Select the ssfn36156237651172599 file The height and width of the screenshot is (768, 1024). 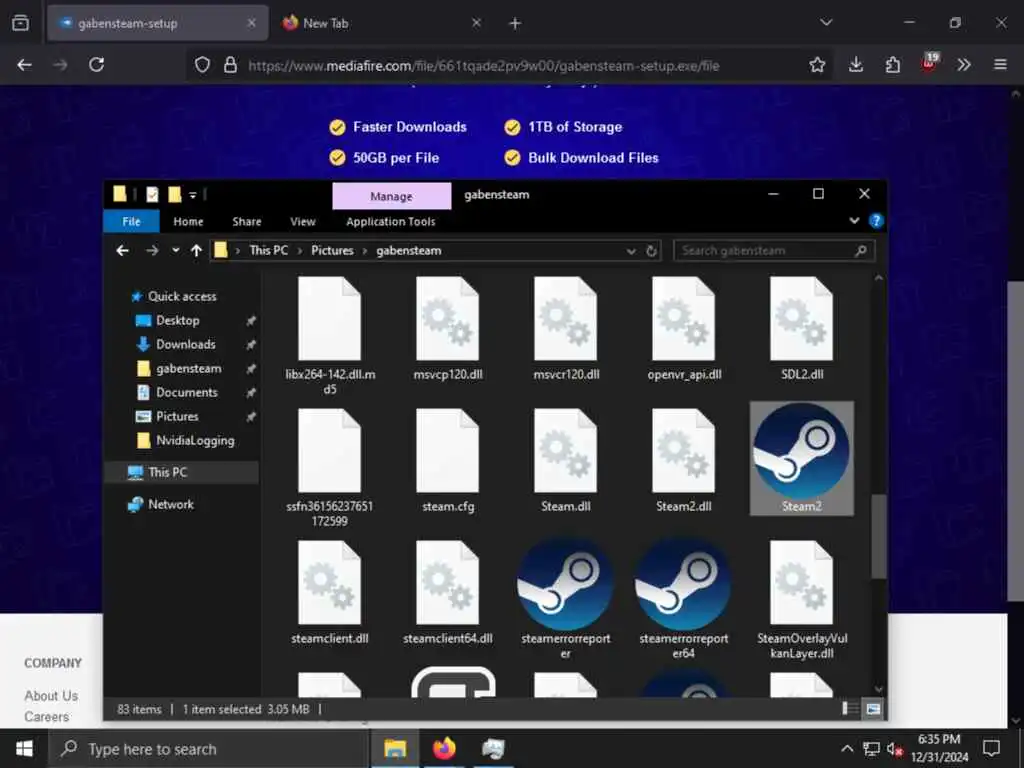[x=330, y=468]
